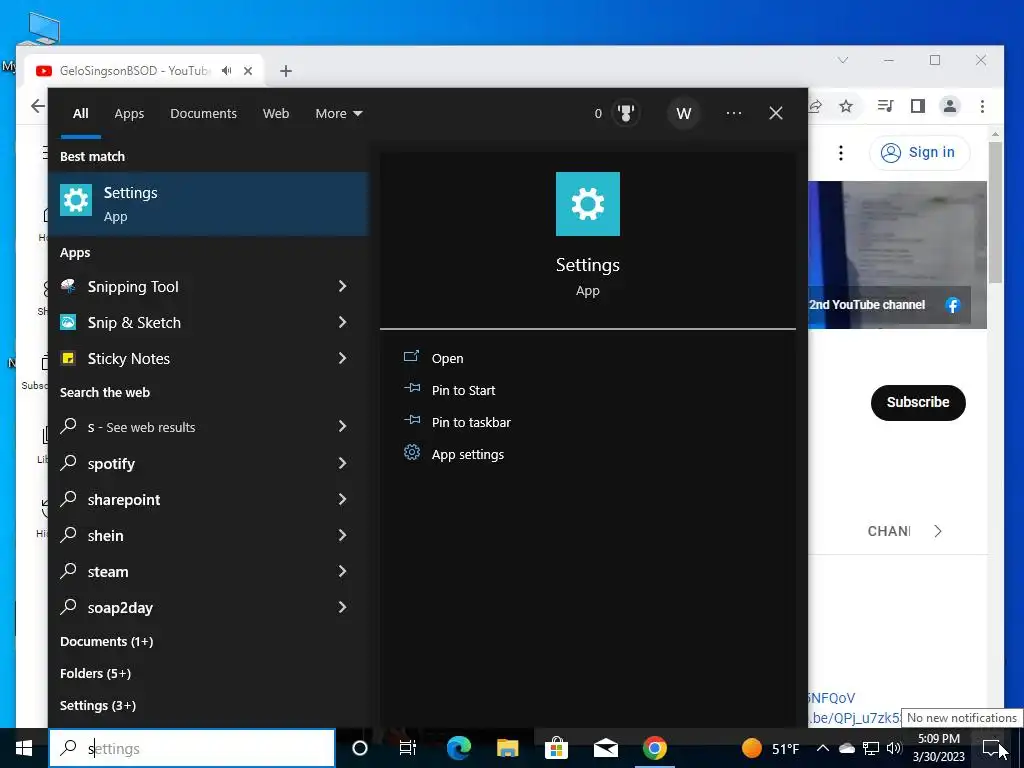Open the Settings app best match result
This screenshot has height=768, width=1024.
[208, 204]
